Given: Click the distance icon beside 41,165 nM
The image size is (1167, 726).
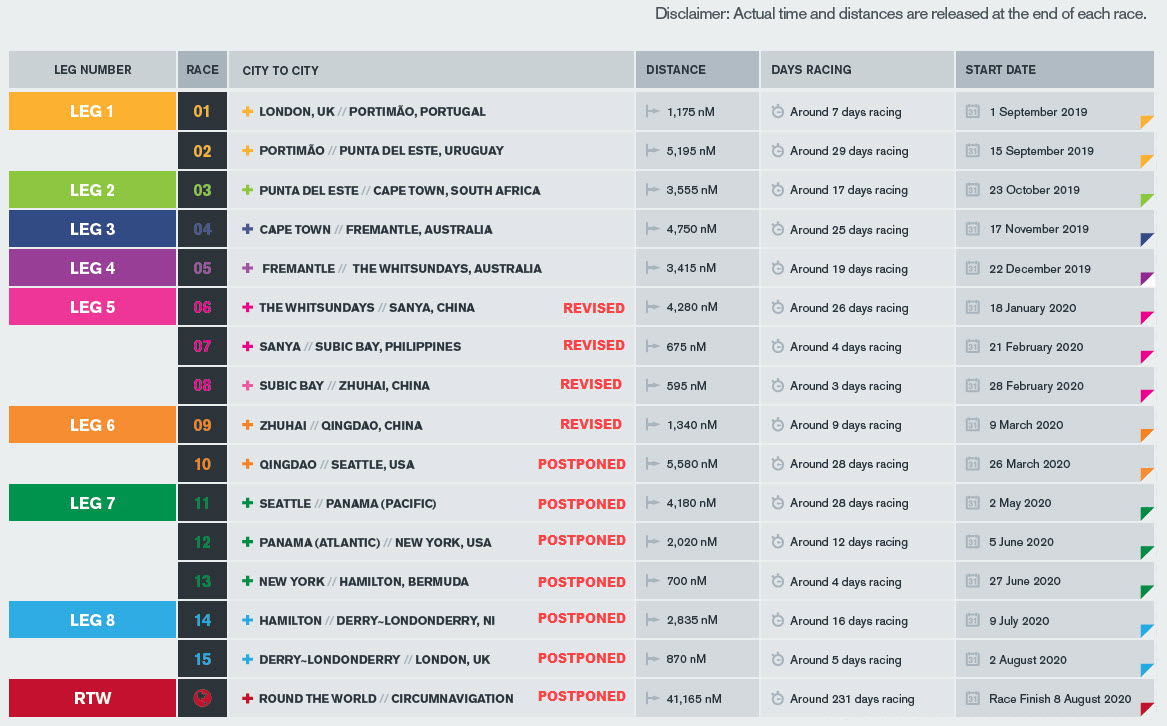Looking at the screenshot, I should 653,698.
